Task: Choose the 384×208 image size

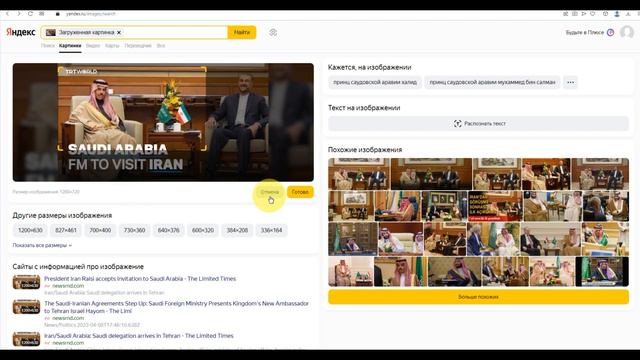Action: pos(237,230)
